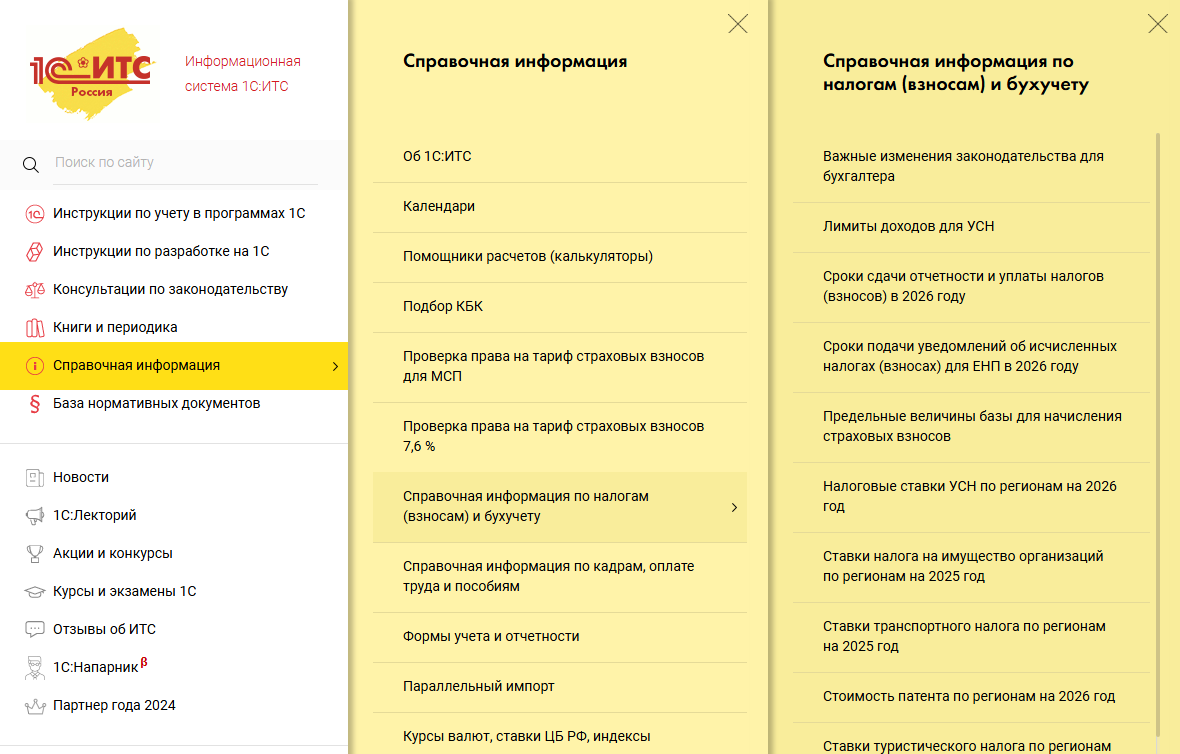Open Инструкции по учету в программах 1С

[179, 214]
